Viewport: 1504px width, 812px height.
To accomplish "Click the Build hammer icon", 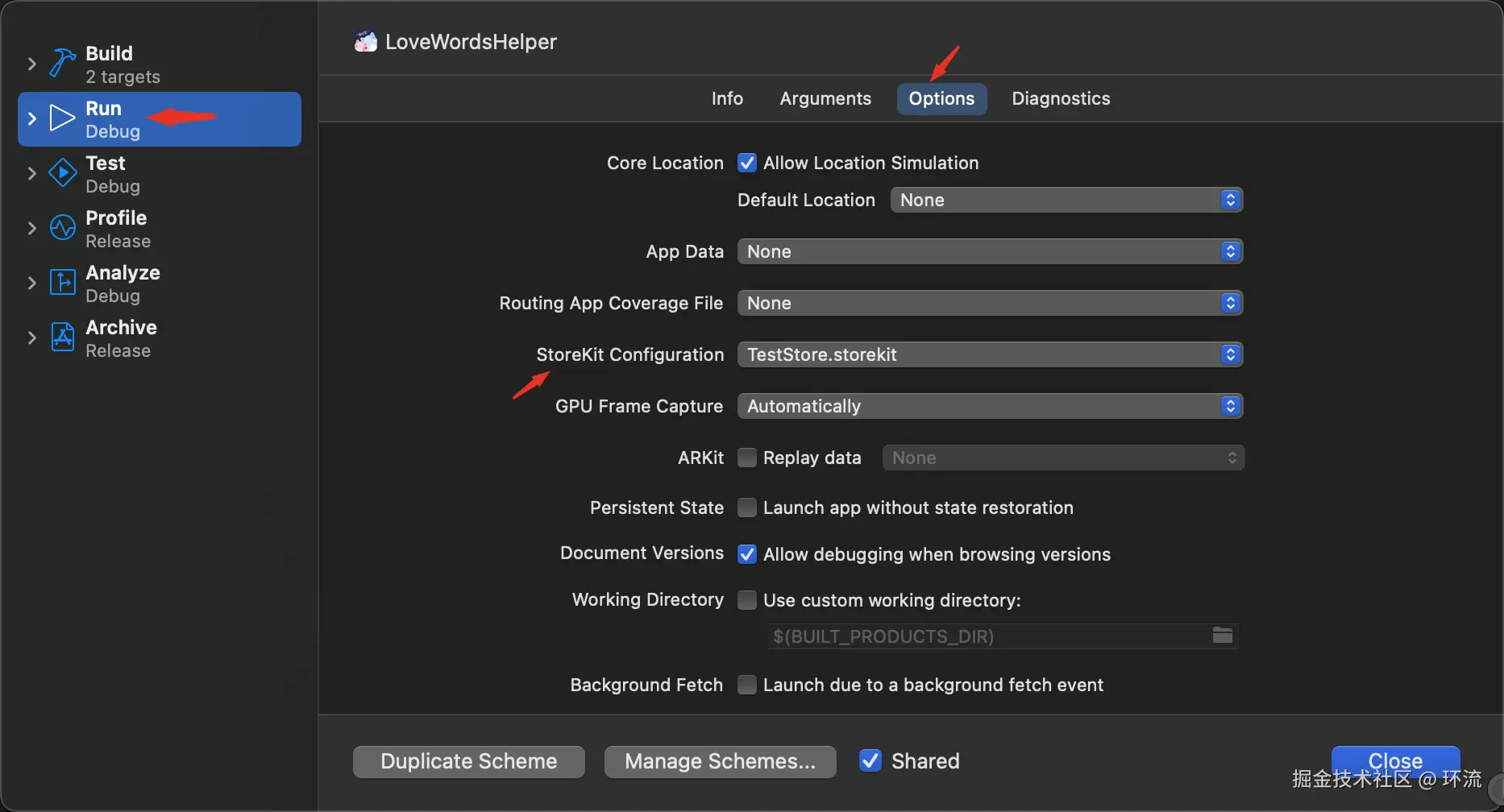I will tap(62, 63).
